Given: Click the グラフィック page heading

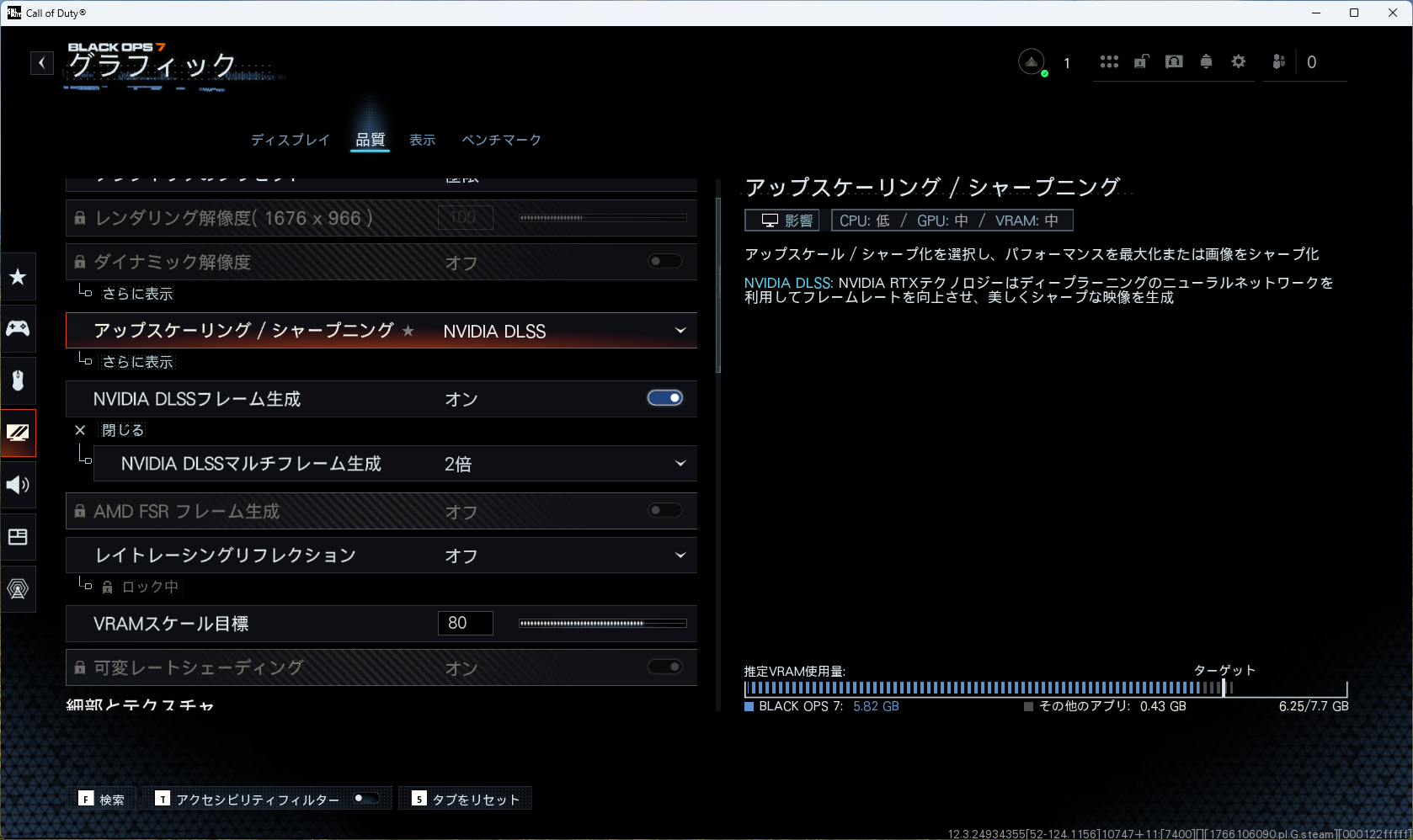Looking at the screenshot, I should [x=152, y=64].
